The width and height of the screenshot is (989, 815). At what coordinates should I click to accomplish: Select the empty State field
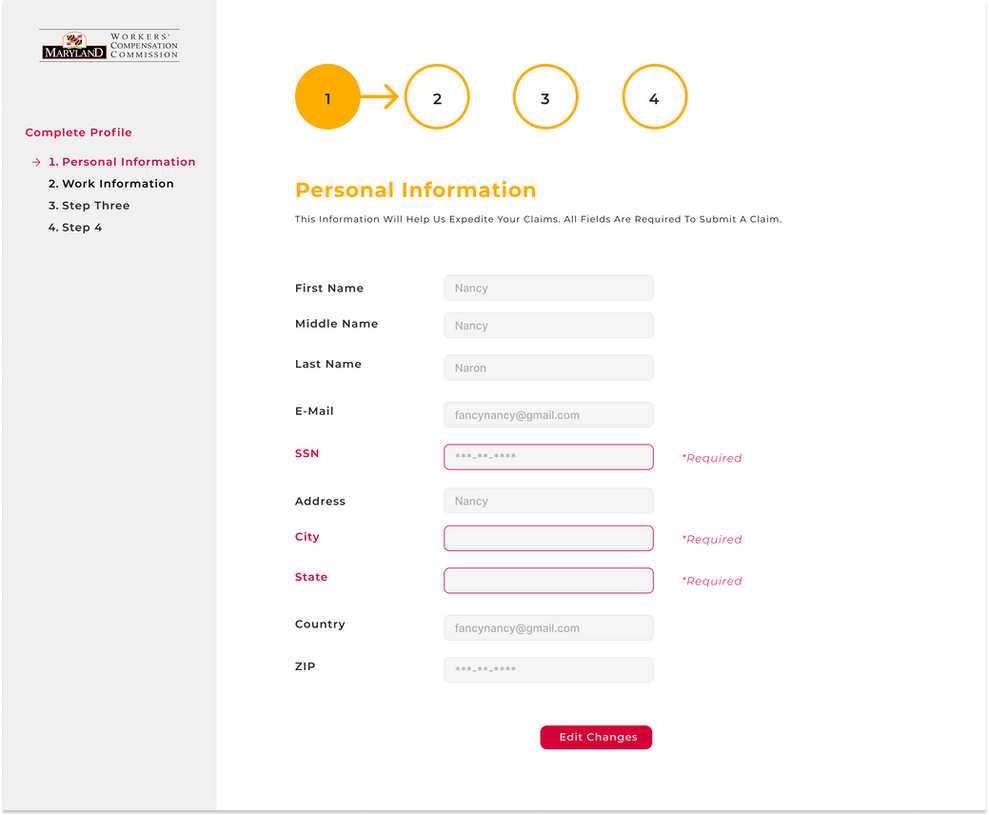click(548, 580)
